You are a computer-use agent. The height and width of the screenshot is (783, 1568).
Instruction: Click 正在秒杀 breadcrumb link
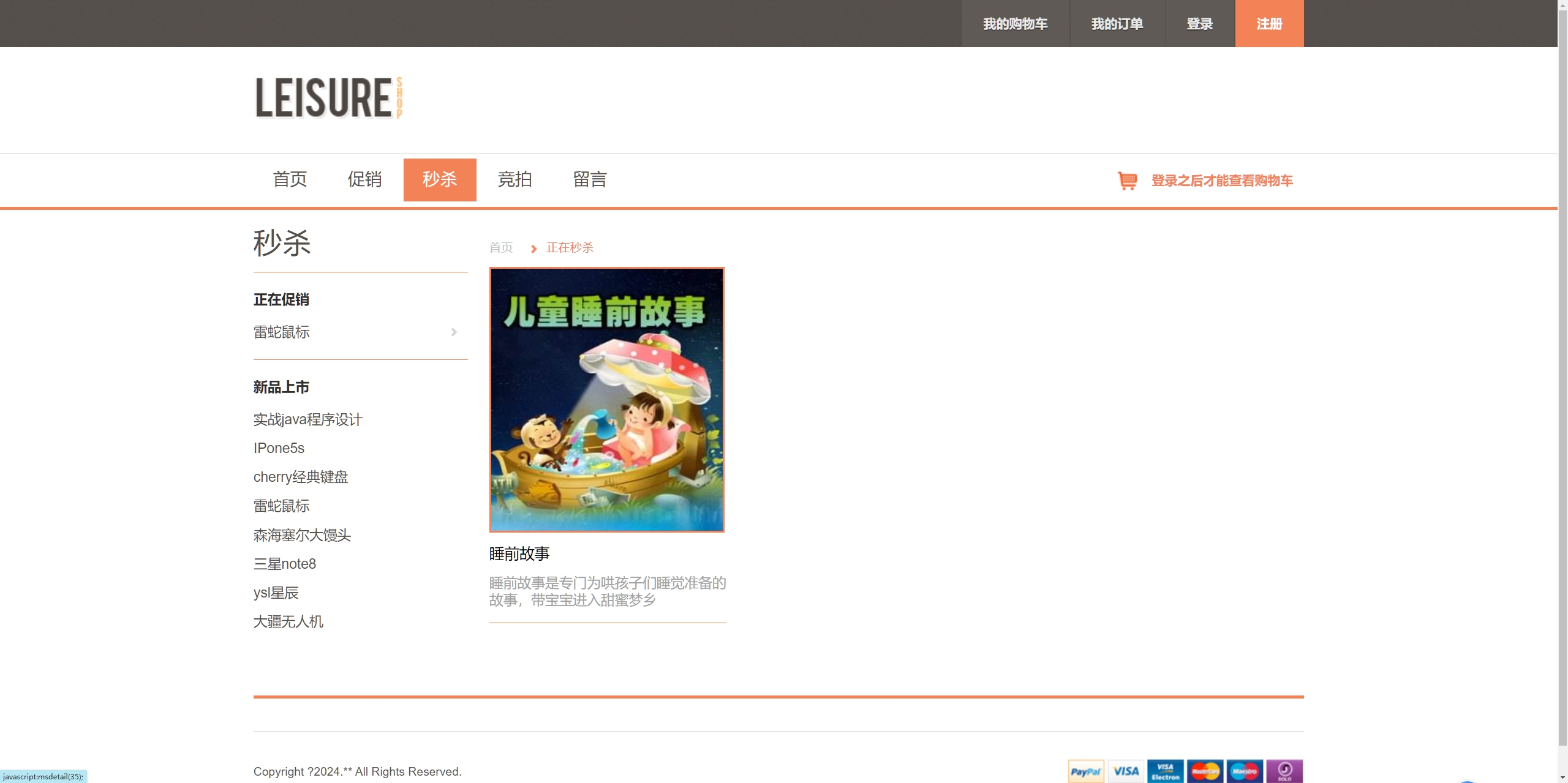(x=570, y=247)
